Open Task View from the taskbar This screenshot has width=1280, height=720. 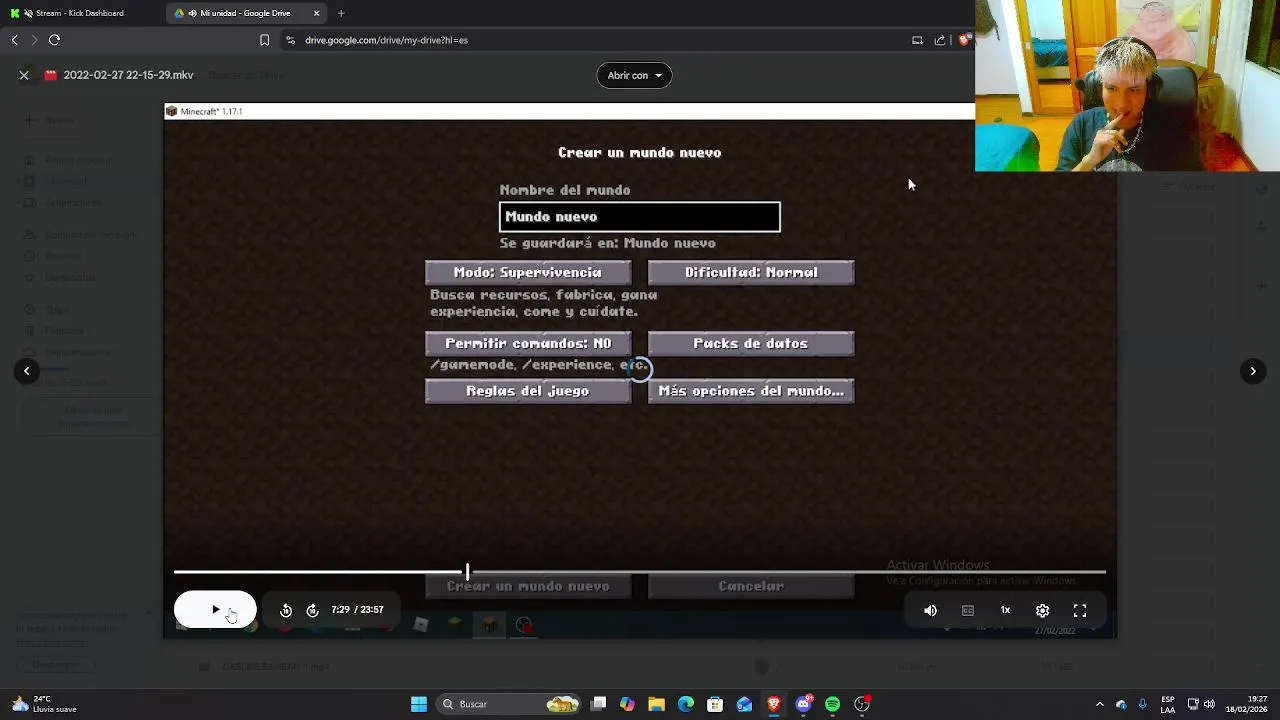pos(598,704)
